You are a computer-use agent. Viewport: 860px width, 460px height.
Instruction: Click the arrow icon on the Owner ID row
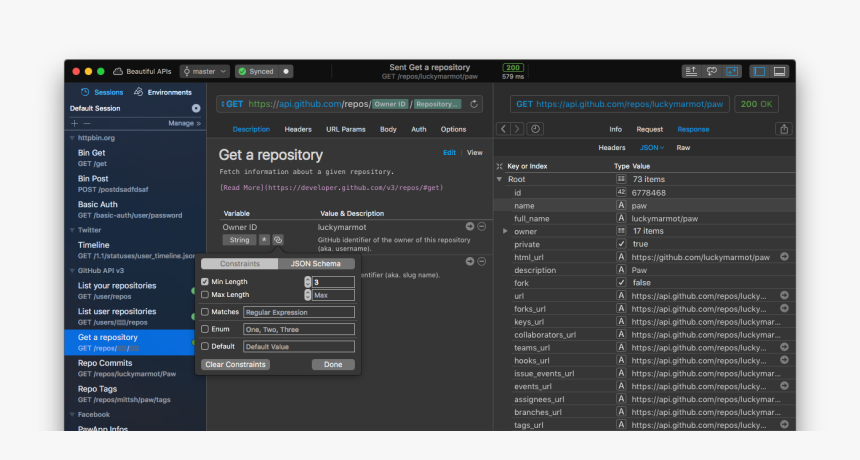pyautogui.click(x=470, y=226)
